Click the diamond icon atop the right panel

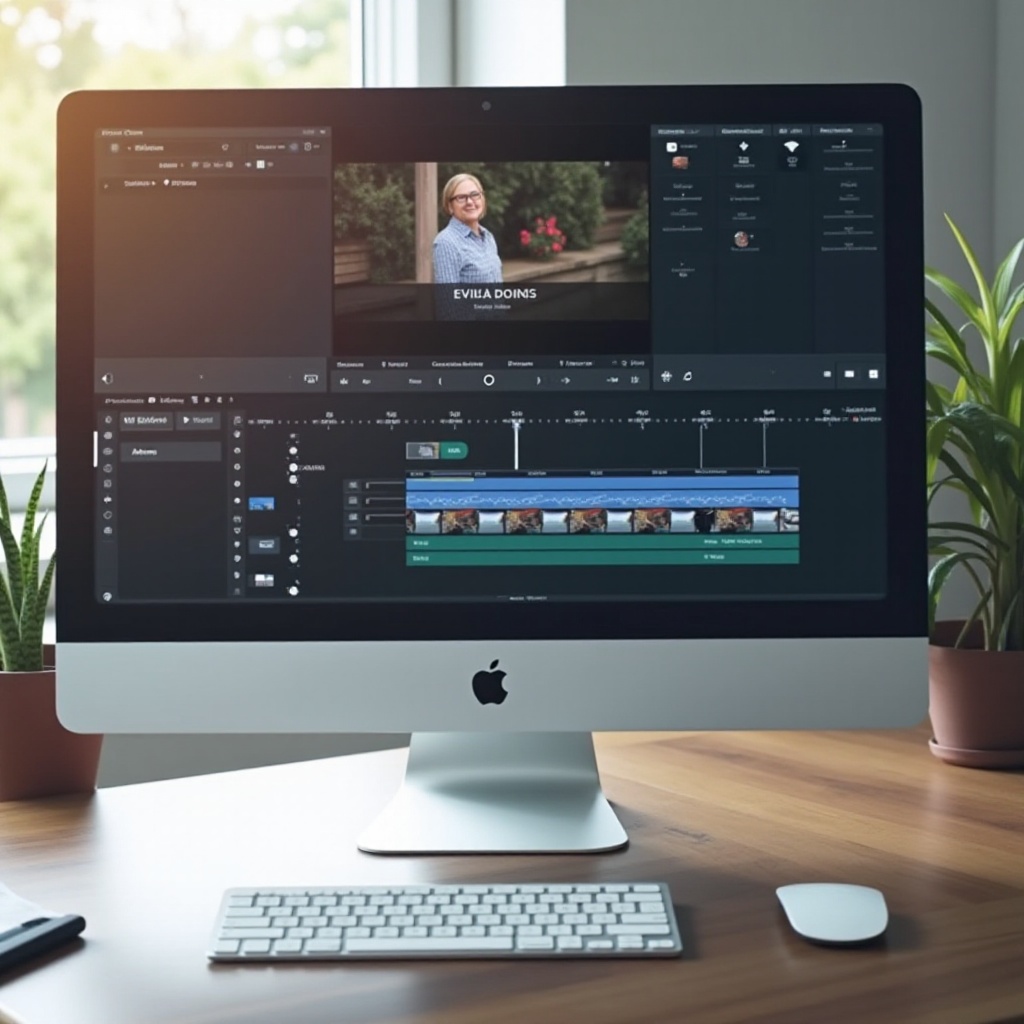743,147
